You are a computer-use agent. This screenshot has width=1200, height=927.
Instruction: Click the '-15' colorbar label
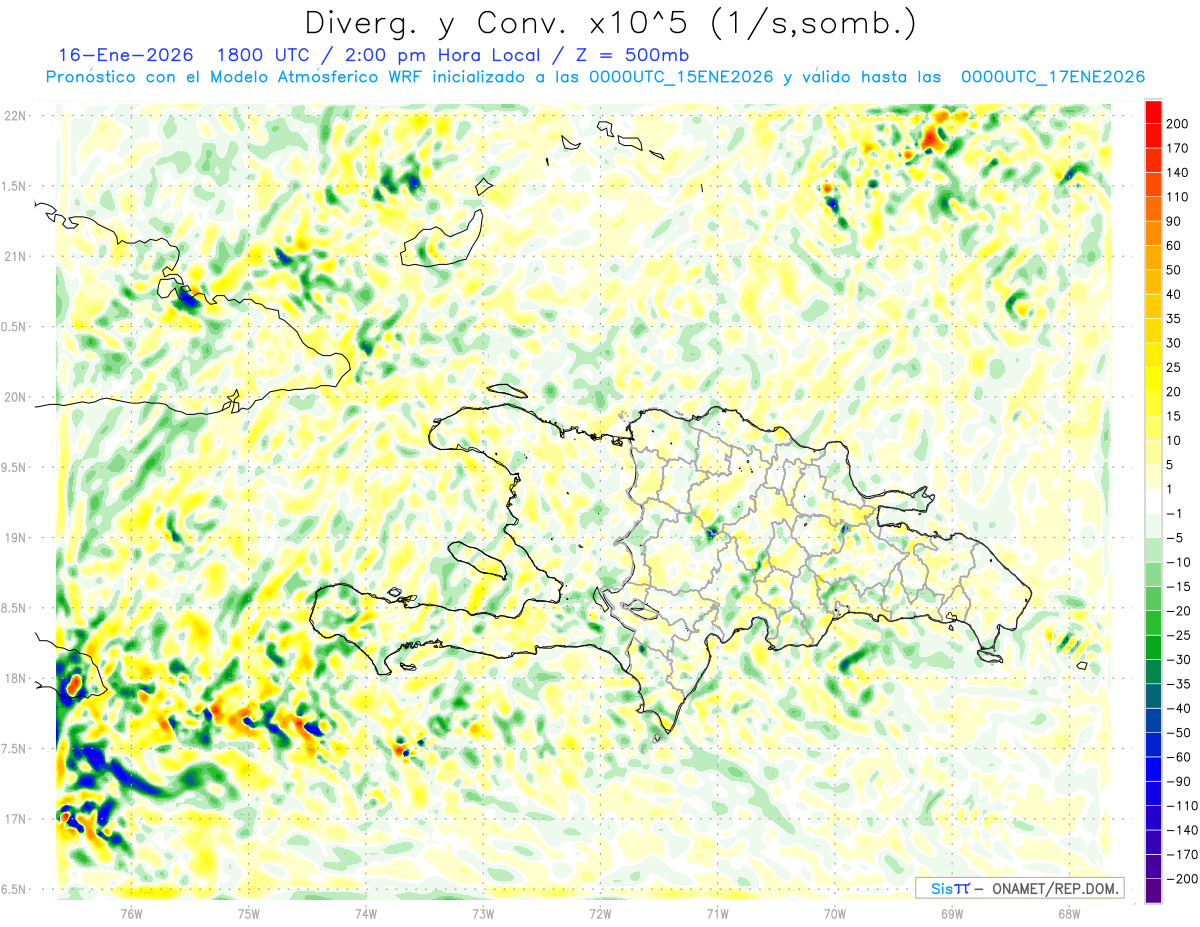tap(1178, 587)
